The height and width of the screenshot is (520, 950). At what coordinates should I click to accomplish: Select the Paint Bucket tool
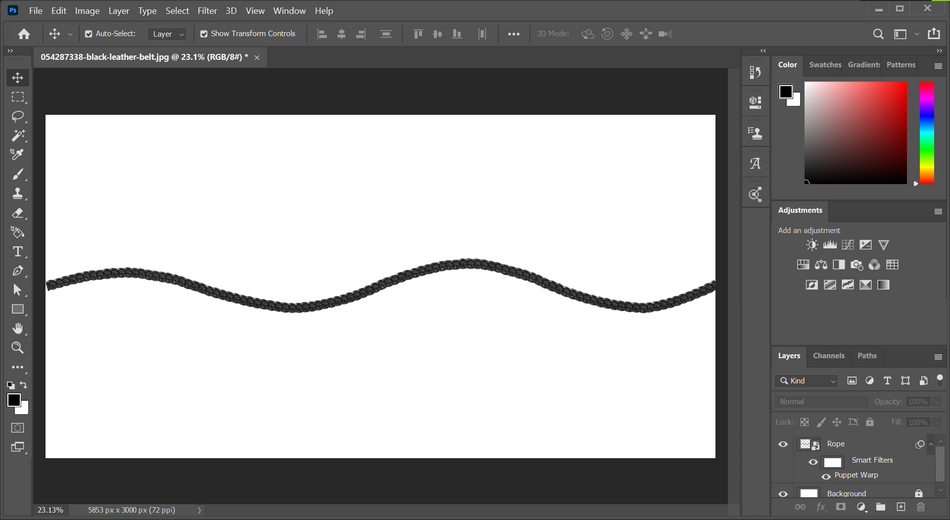18,232
